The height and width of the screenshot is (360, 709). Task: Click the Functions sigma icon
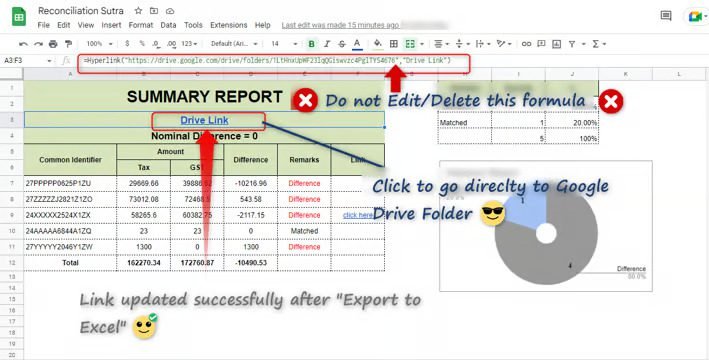(x=596, y=44)
